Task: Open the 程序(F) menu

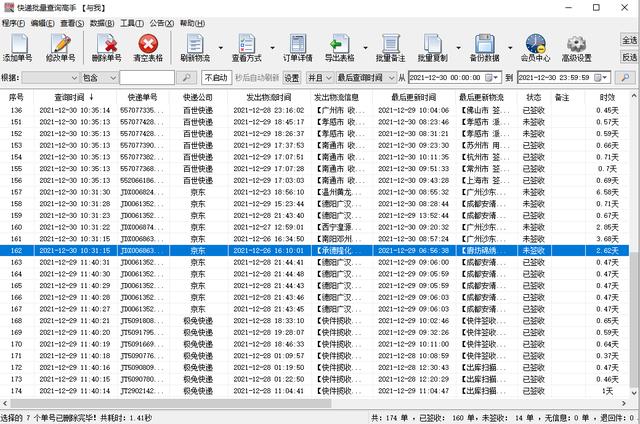Action: pyautogui.click(x=13, y=23)
